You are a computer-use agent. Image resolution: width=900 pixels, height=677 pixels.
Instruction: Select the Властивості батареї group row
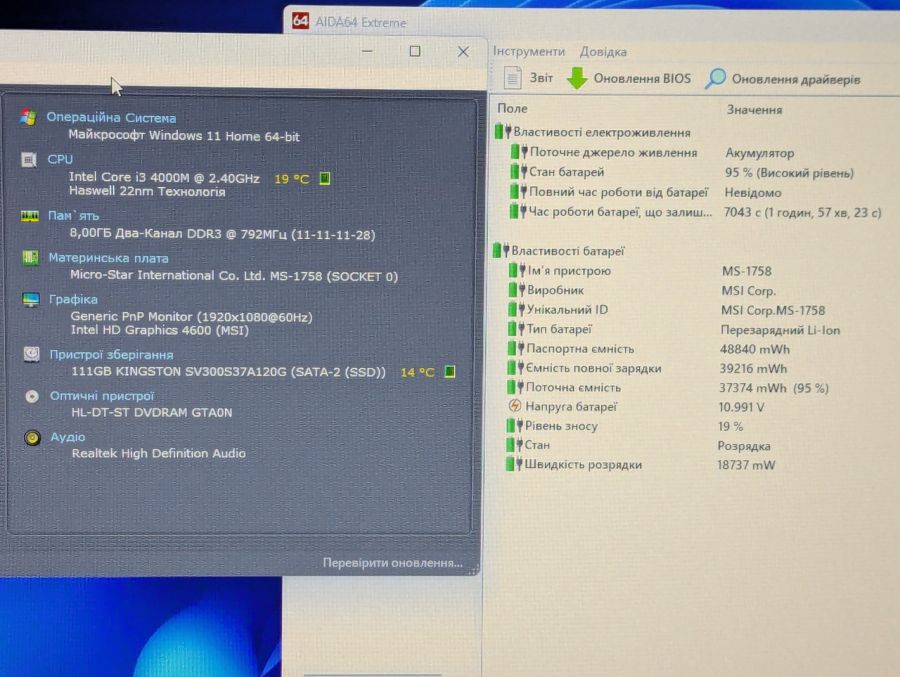pos(559,251)
